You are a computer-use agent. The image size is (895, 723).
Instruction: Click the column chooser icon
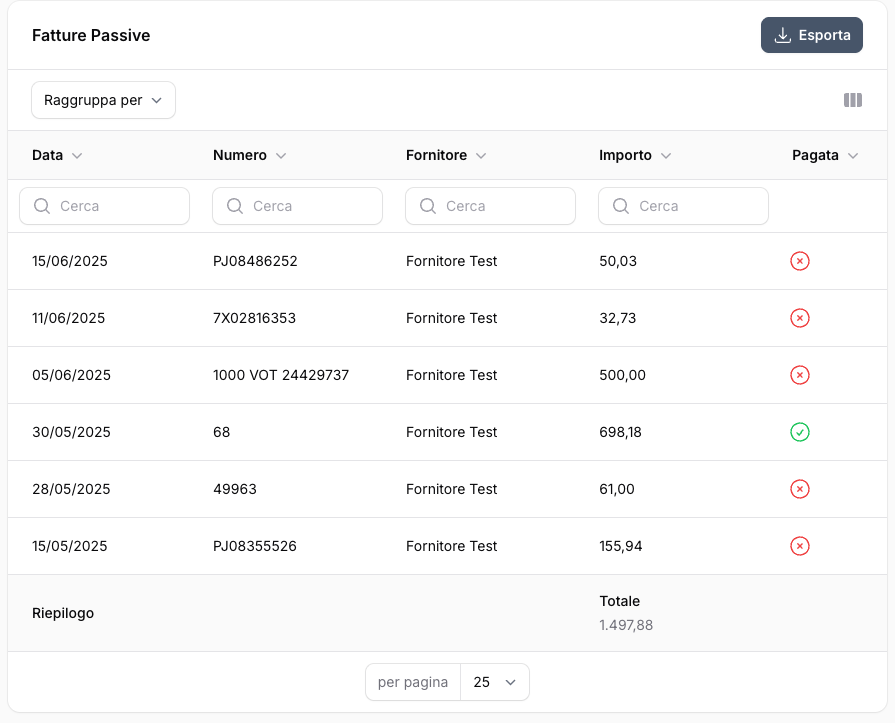pyautogui.click(x=852, y=100)
